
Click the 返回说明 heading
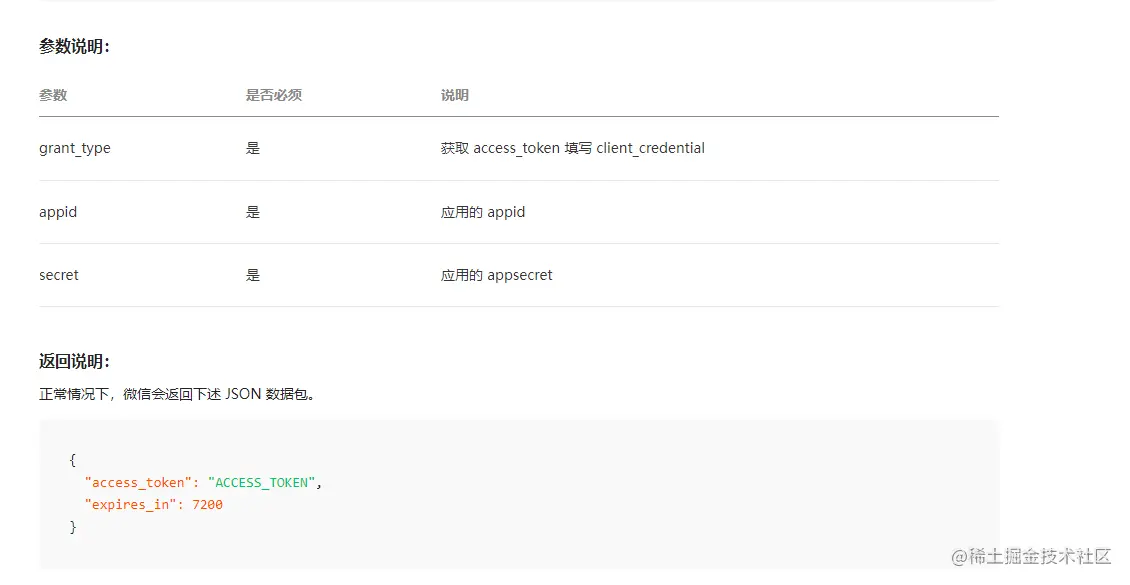pyautogui.click(x=74, y=362)
